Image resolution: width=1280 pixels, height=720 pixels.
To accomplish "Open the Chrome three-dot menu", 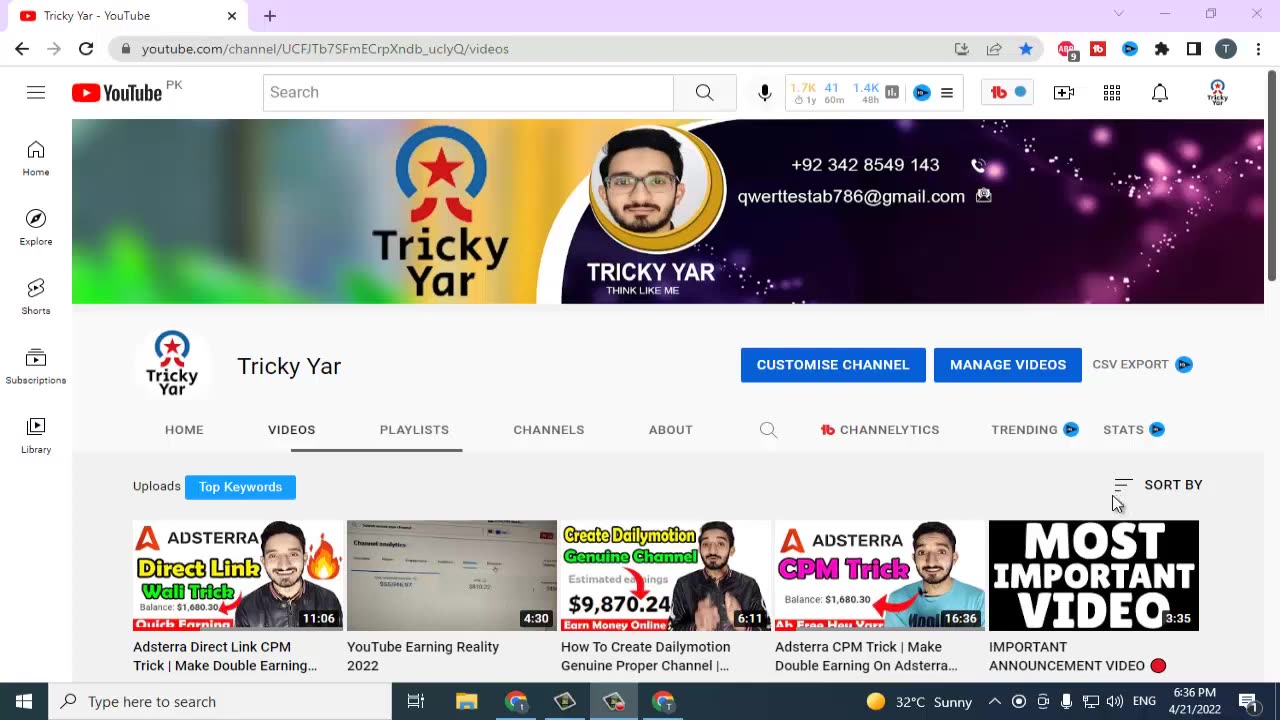I will 1258,49.
